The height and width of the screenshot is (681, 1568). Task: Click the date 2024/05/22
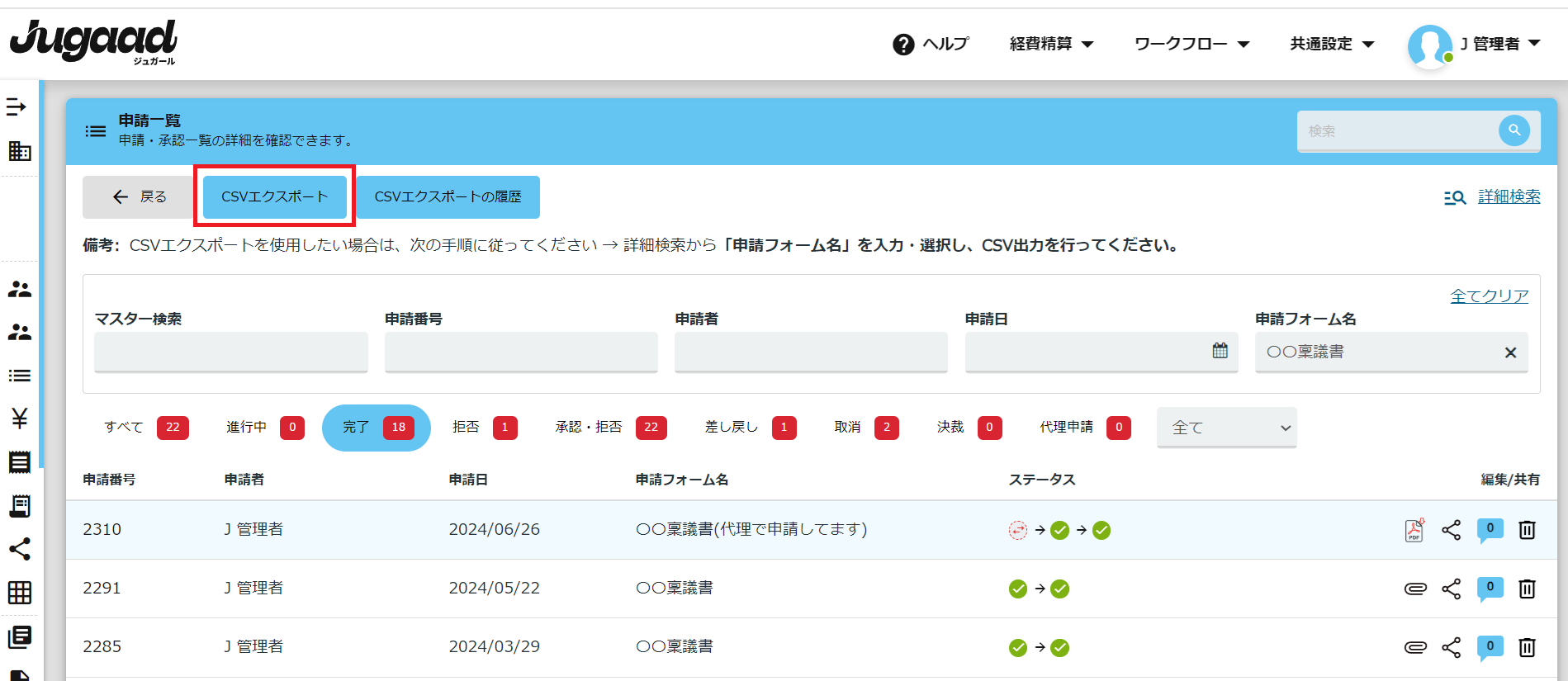click(494, 588)
